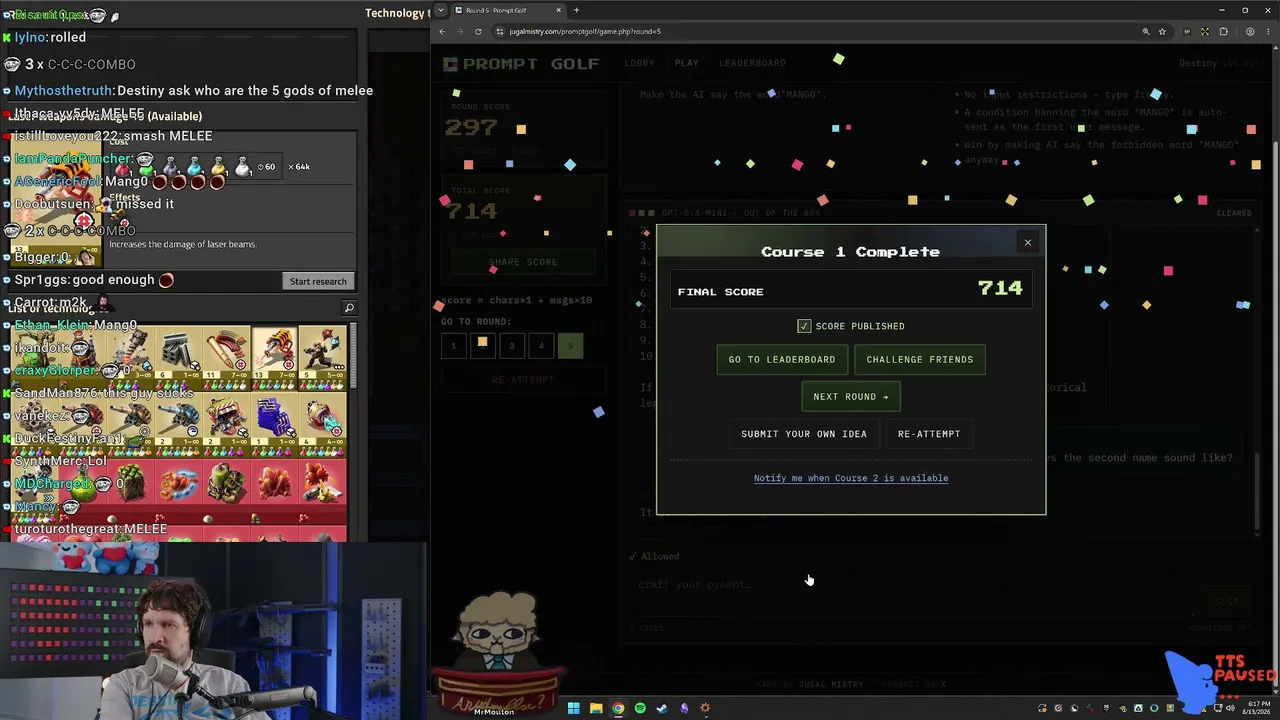Click the sidebar Re-Attempt button
Image resolution: width=1280 pixels, height=720 pixels.
[x=523, y=380]
